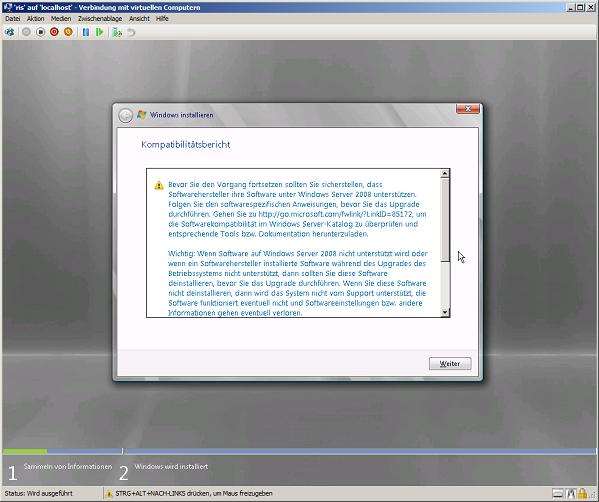This screenshot has width=599, height=502.
Task: Click the paragraph starting with 'Wichtig: Wenn Software'
Action: [x=298, y=283]
